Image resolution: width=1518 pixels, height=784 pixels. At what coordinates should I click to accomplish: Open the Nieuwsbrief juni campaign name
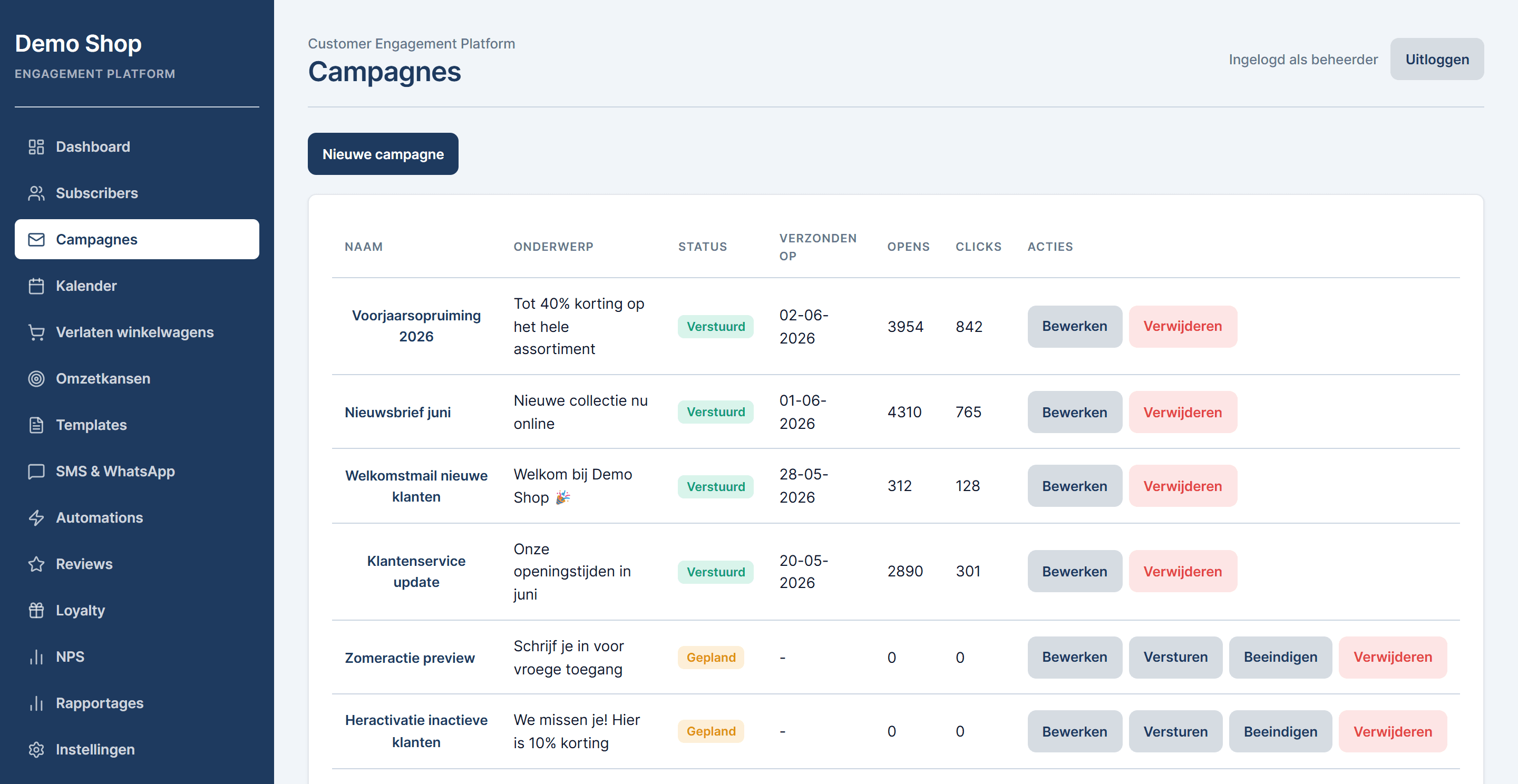pos(398,413)
